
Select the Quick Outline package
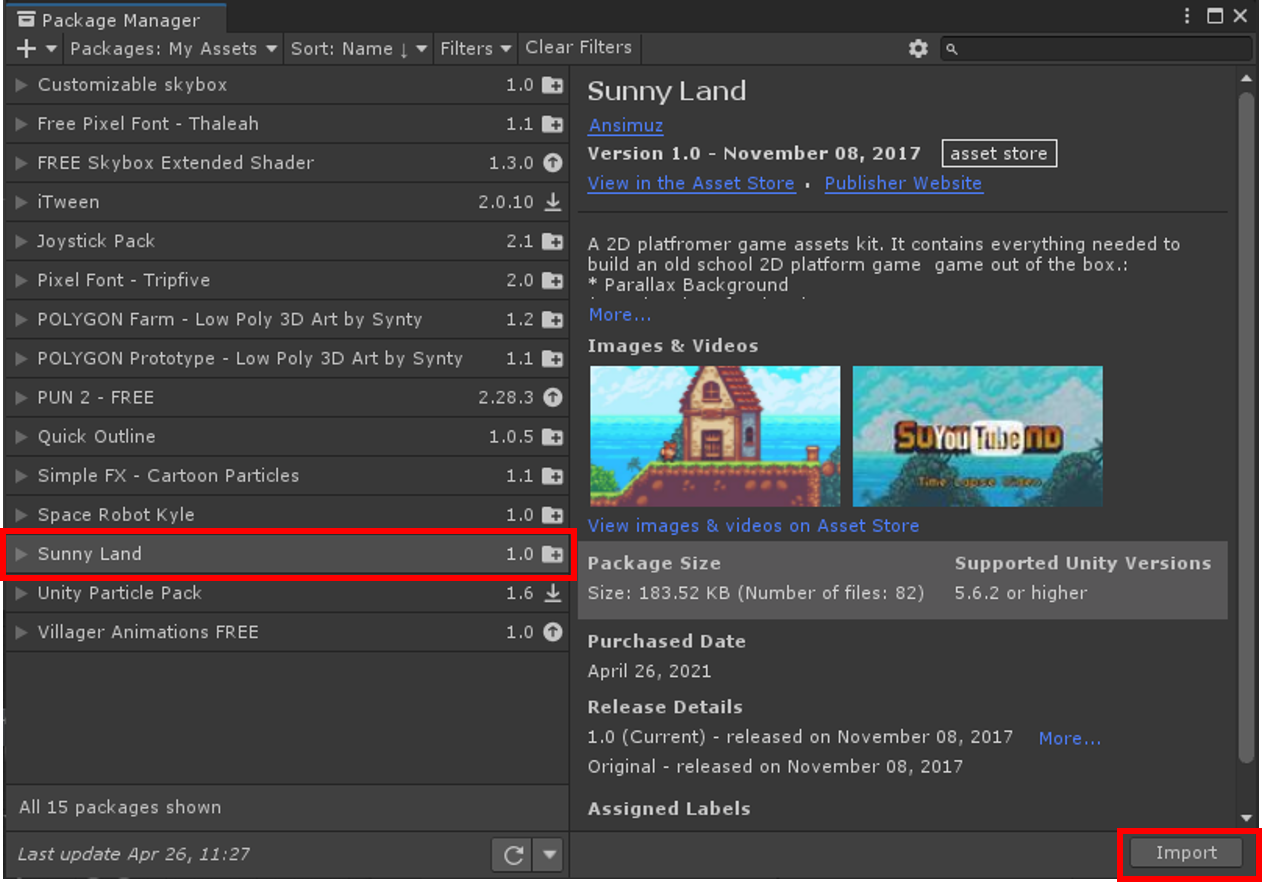(287, 437)
